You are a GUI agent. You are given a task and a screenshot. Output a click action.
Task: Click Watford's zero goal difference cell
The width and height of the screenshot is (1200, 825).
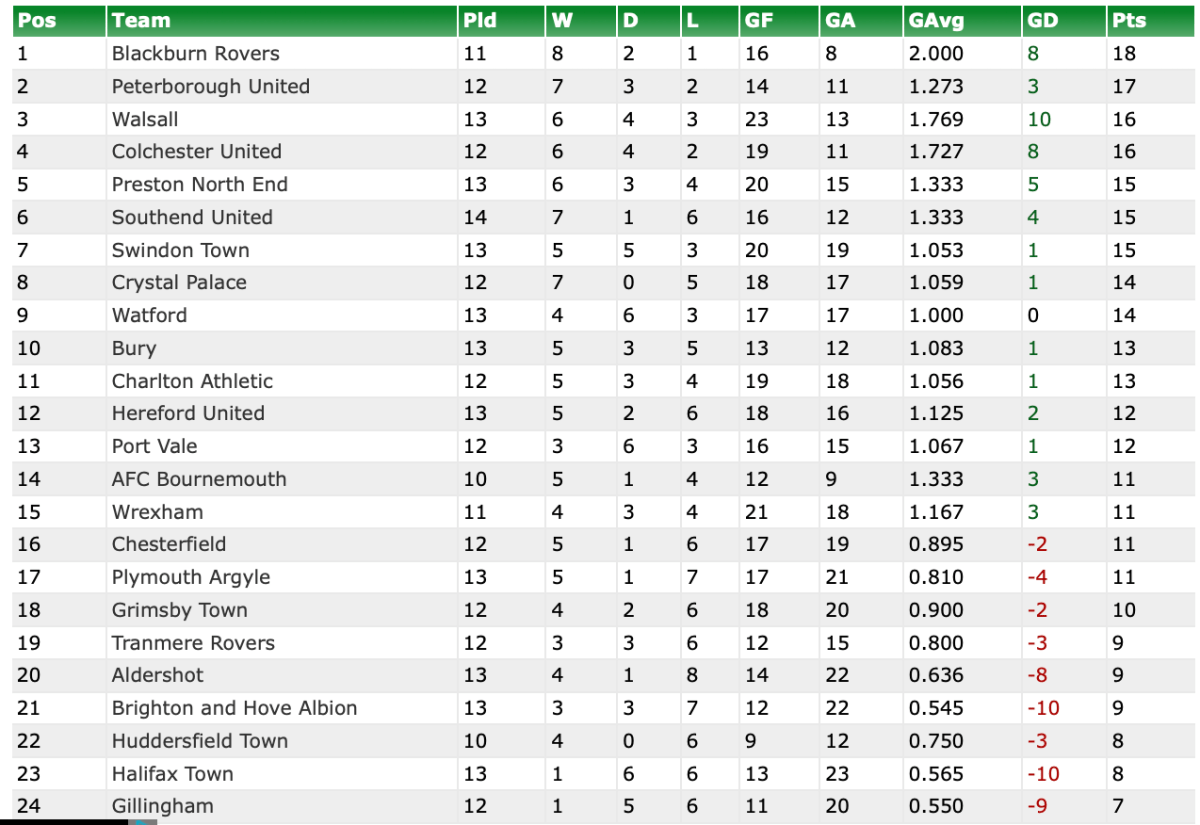click(1033, 315)
